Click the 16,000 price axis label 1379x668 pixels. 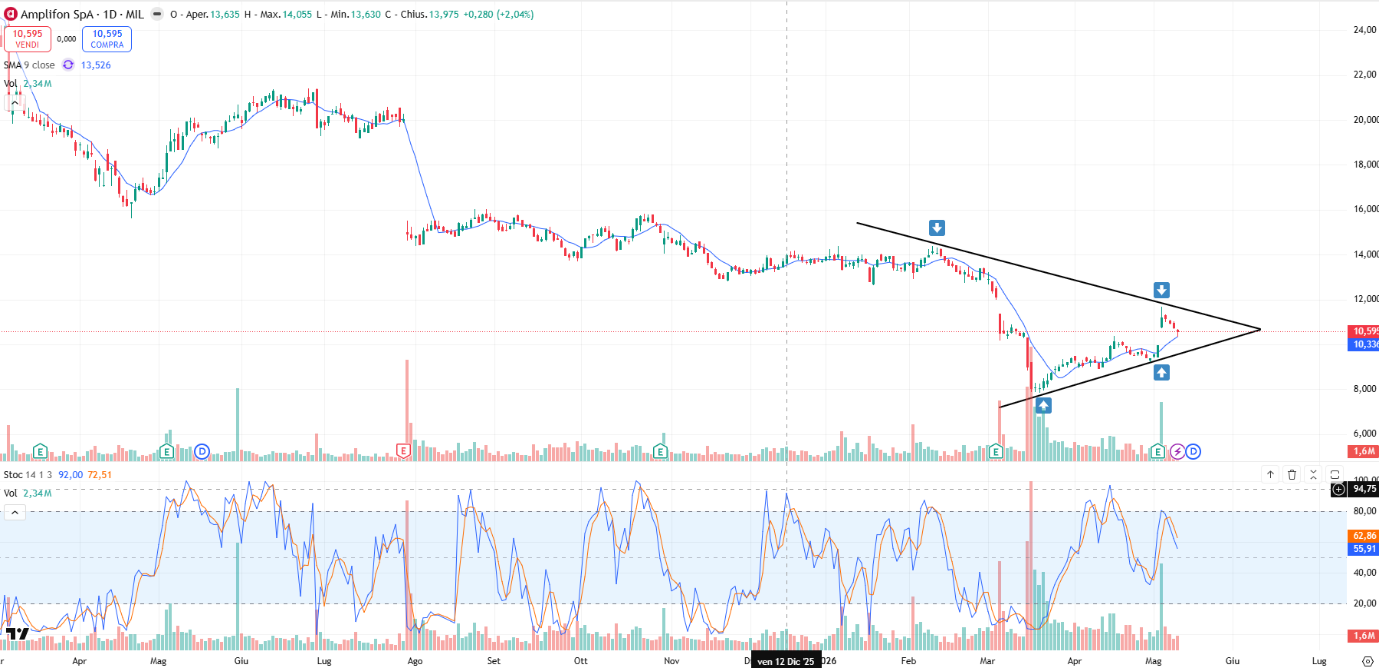(x=1365, y=209)
